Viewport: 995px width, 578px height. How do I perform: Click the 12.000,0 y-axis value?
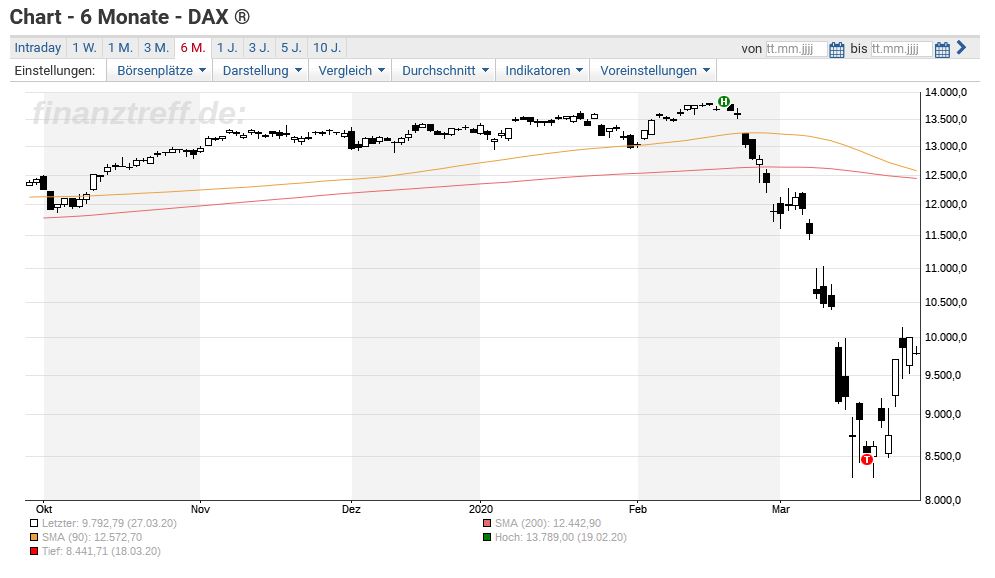[946, 204]
